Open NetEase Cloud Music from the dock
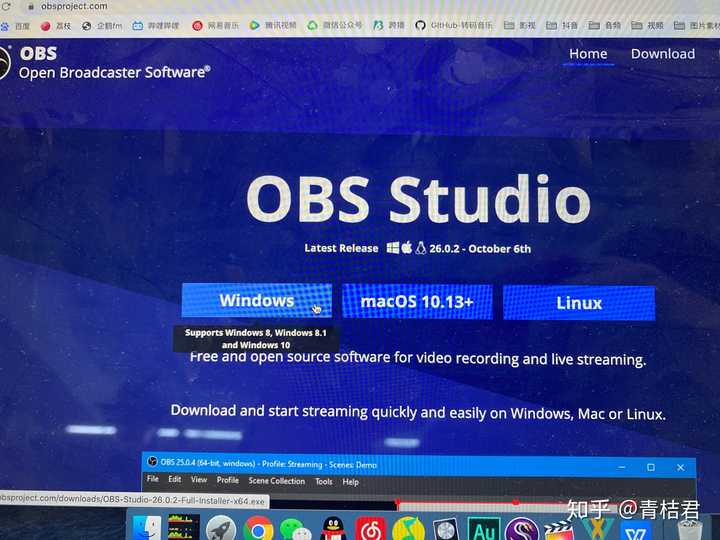Screen dimensions: 720x540 (371, 529)
